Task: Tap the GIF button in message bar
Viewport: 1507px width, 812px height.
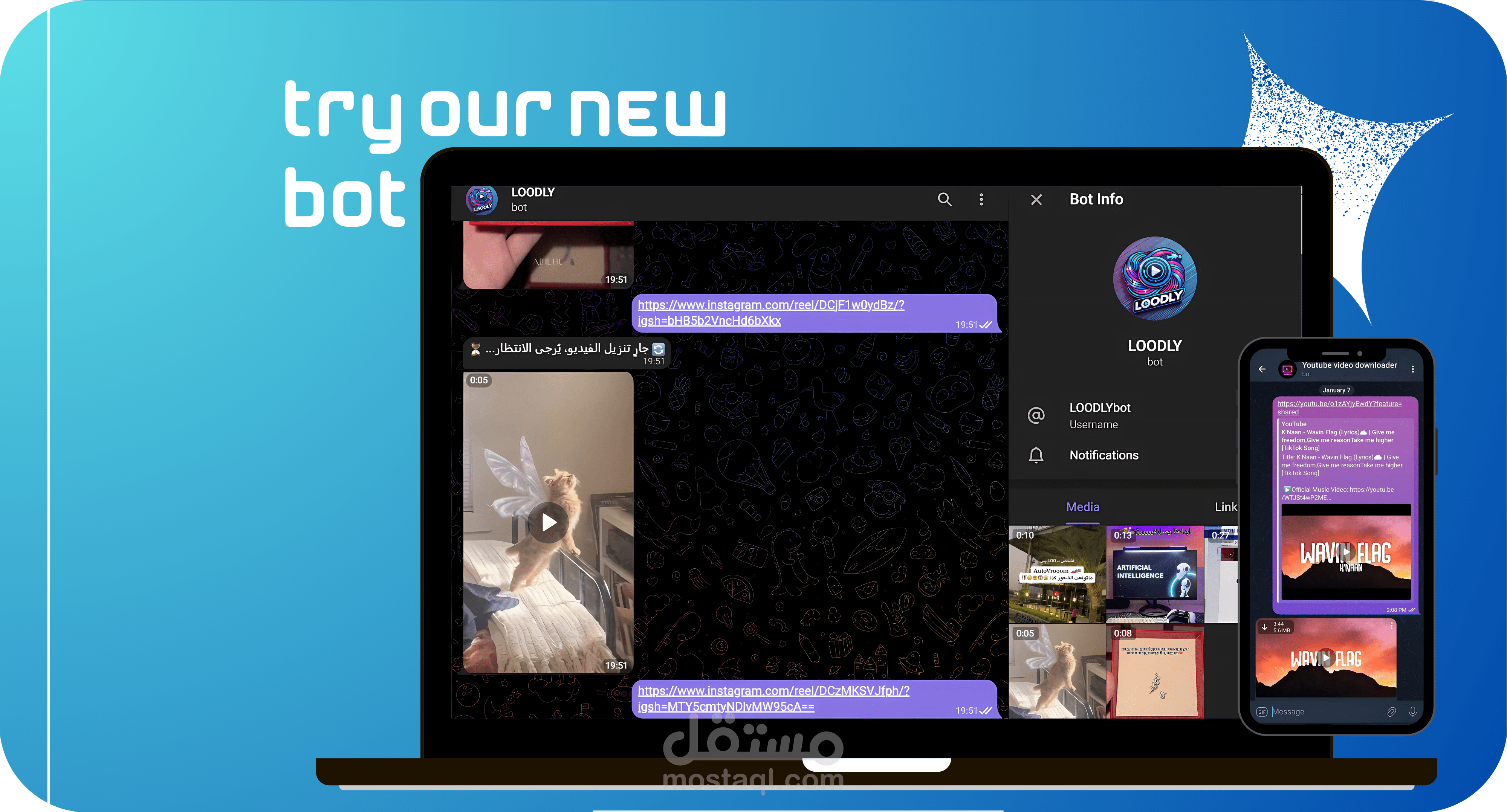Action: coord(1261,712)
